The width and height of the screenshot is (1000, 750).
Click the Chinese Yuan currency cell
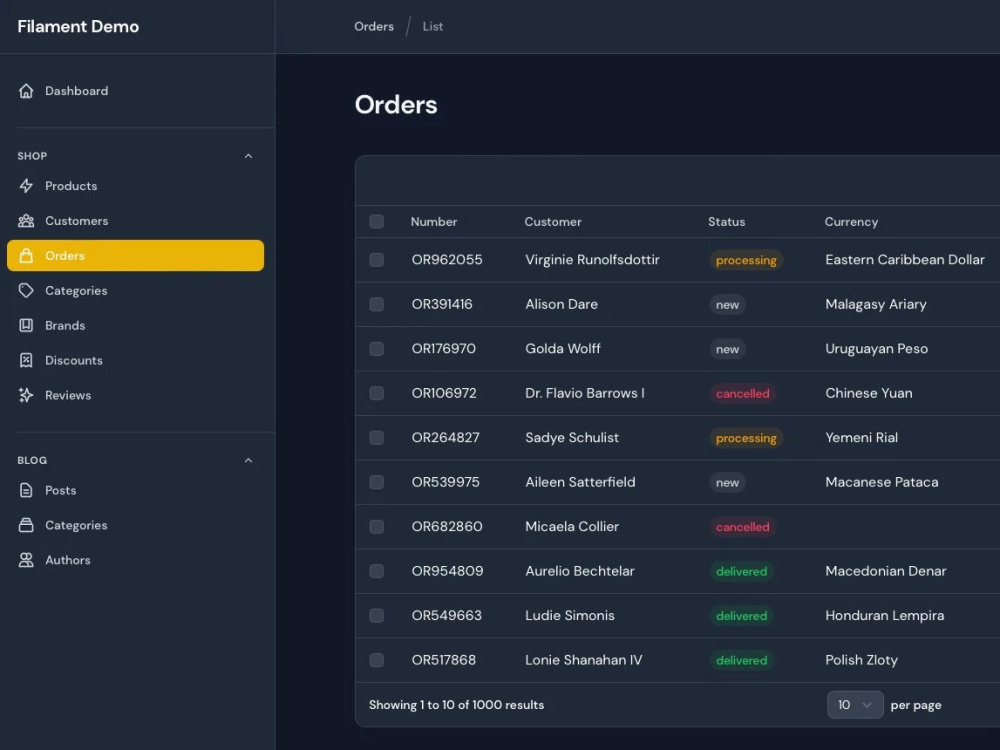pos(869,393)
